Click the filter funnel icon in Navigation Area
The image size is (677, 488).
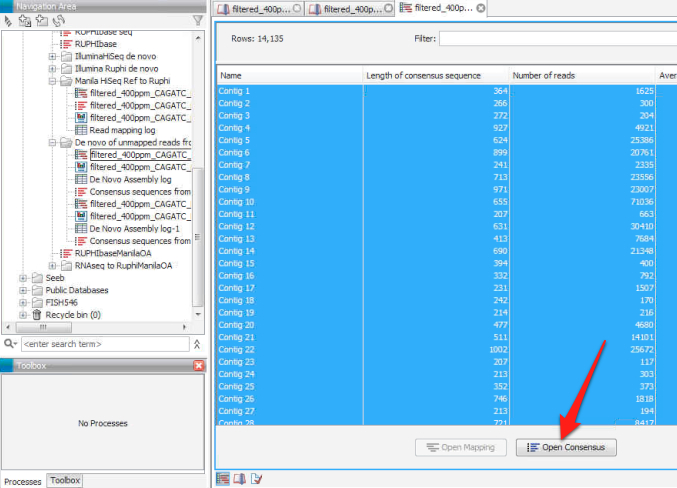pos(197,21)
